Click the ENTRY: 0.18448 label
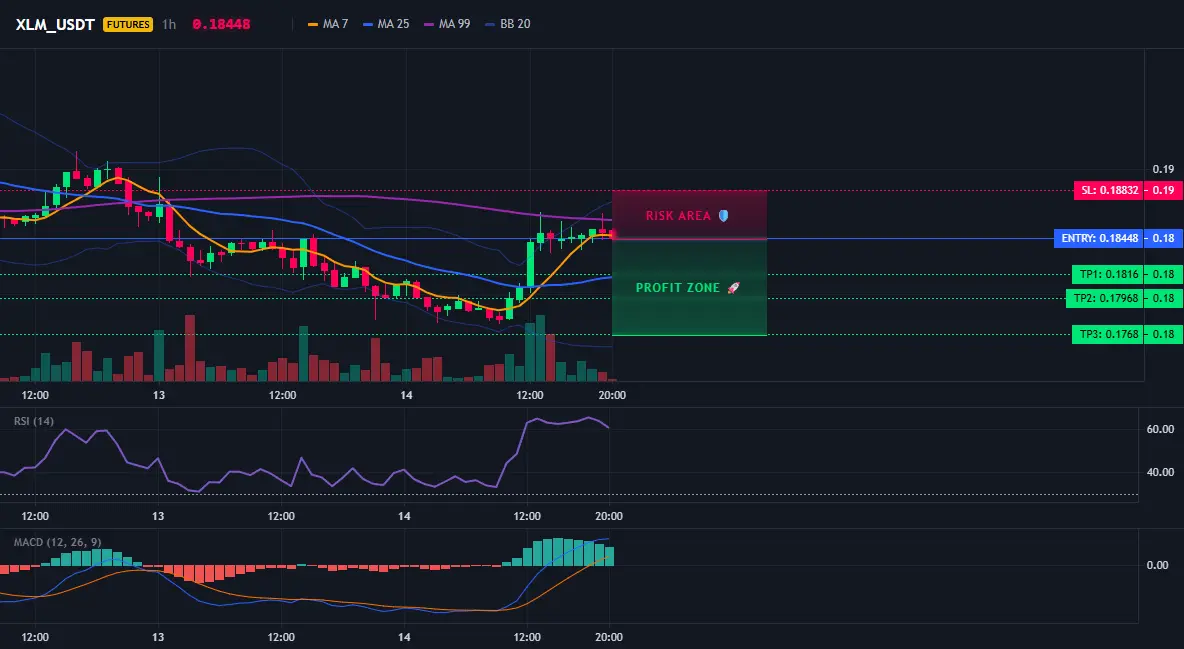The width and height of the screenshot is (1184, 649). pos(1099,239)
